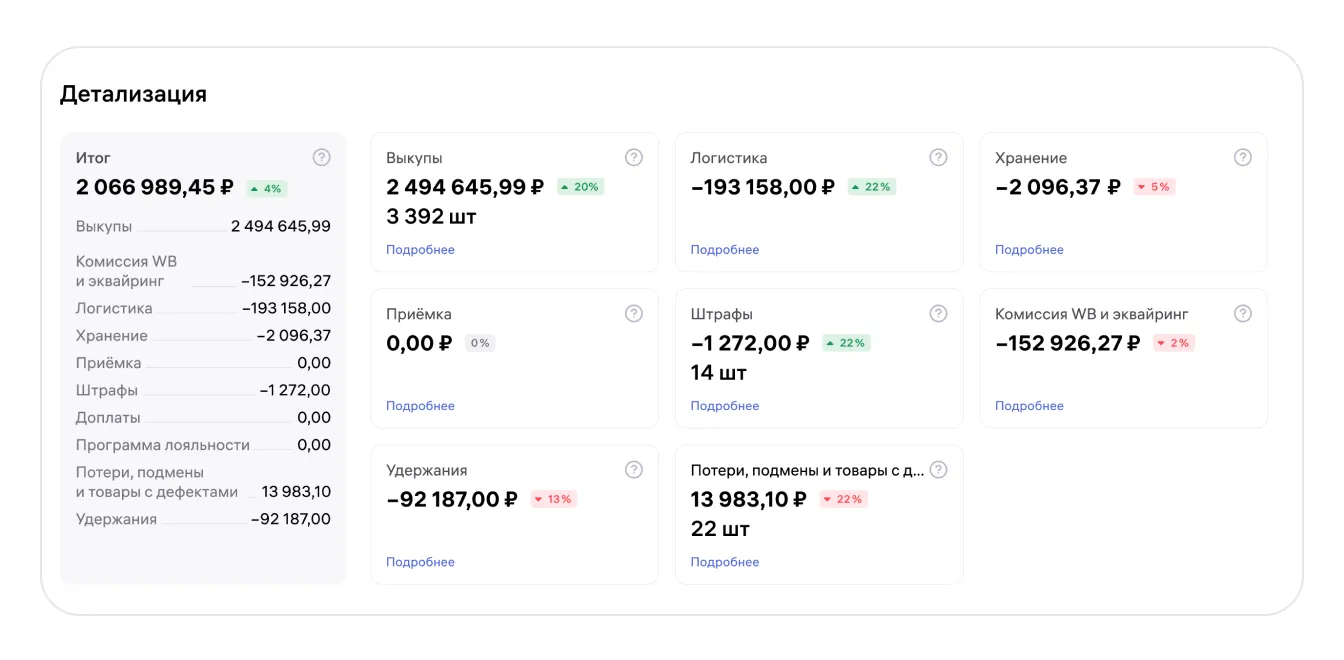Click help icon for Комиссия WB и эквайринг
1344x660 pixels.
pyautogui.click(x=1243, y=313)
